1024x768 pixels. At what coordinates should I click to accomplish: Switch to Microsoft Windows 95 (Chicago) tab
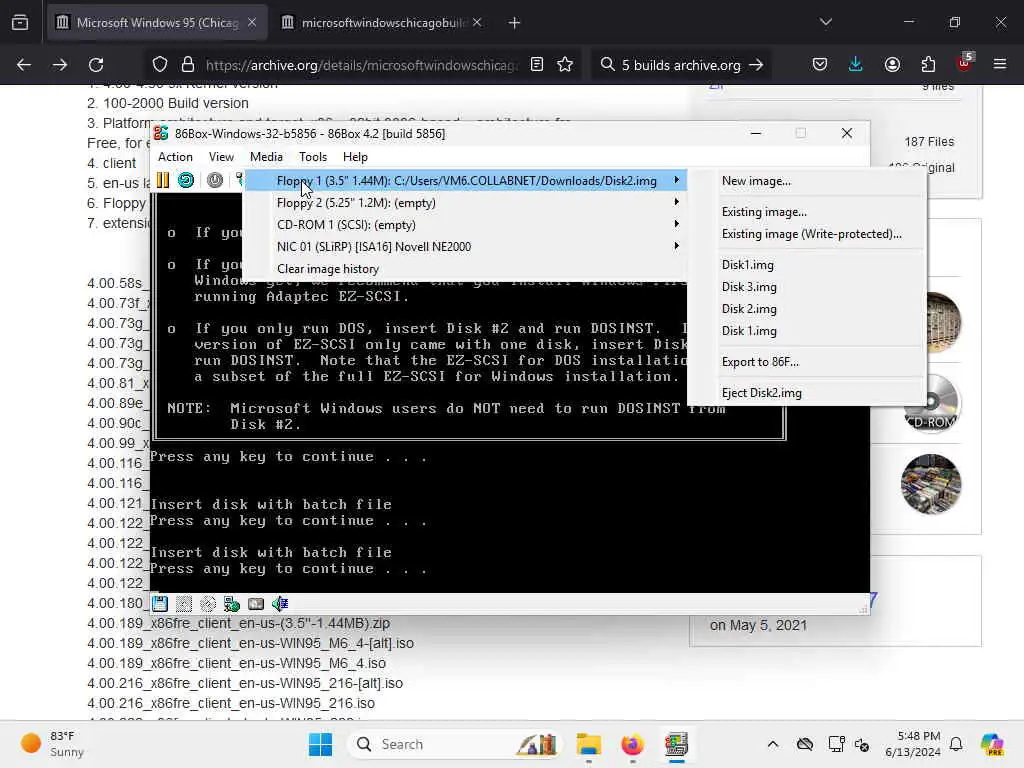(x=157, y=22)
